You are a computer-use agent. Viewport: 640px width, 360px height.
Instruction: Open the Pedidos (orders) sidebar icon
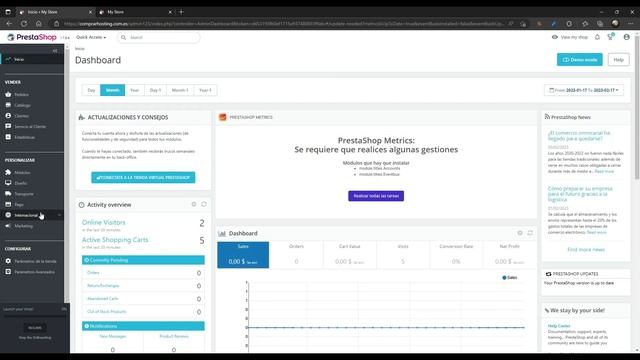[x=8, y=94]
